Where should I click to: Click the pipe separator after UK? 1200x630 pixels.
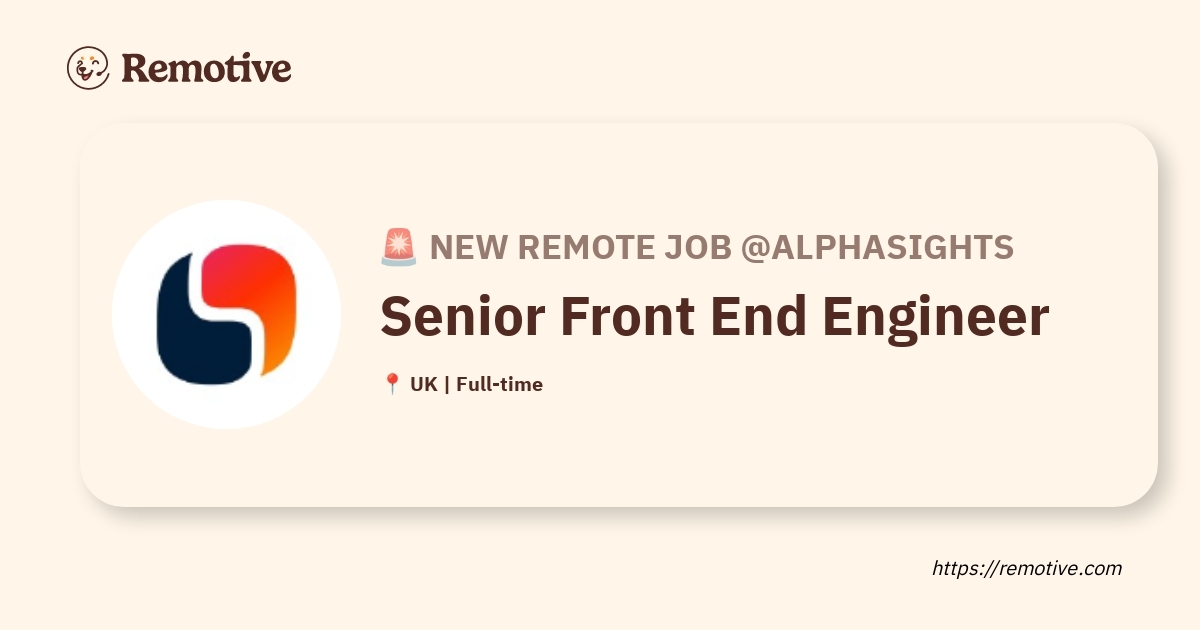click(447, 384)
